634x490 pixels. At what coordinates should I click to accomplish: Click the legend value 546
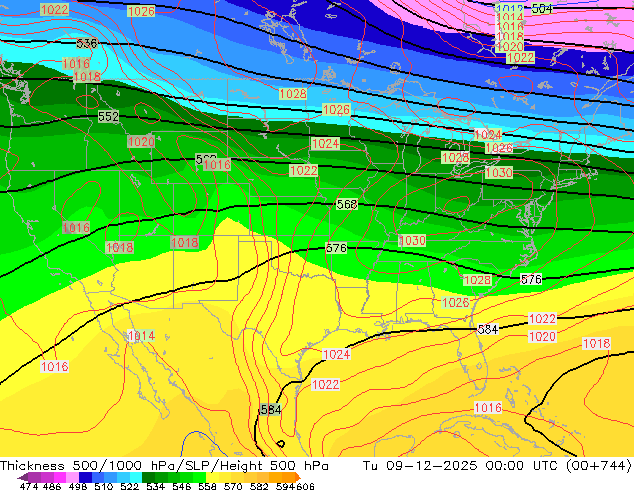pyautogui.click(x=181, y=486)
